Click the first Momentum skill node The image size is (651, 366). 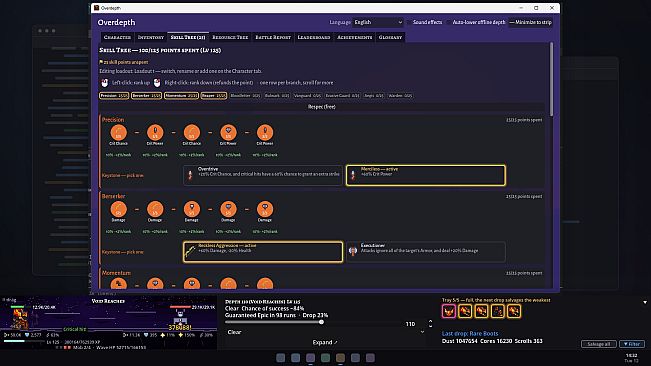click(x=118, y=284)
